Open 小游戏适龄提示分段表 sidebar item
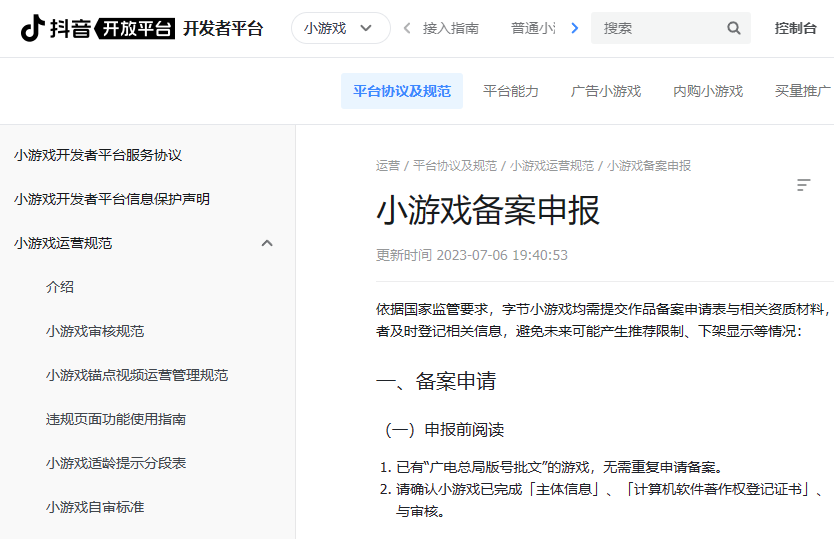834x539 pixels. [116, 463]
